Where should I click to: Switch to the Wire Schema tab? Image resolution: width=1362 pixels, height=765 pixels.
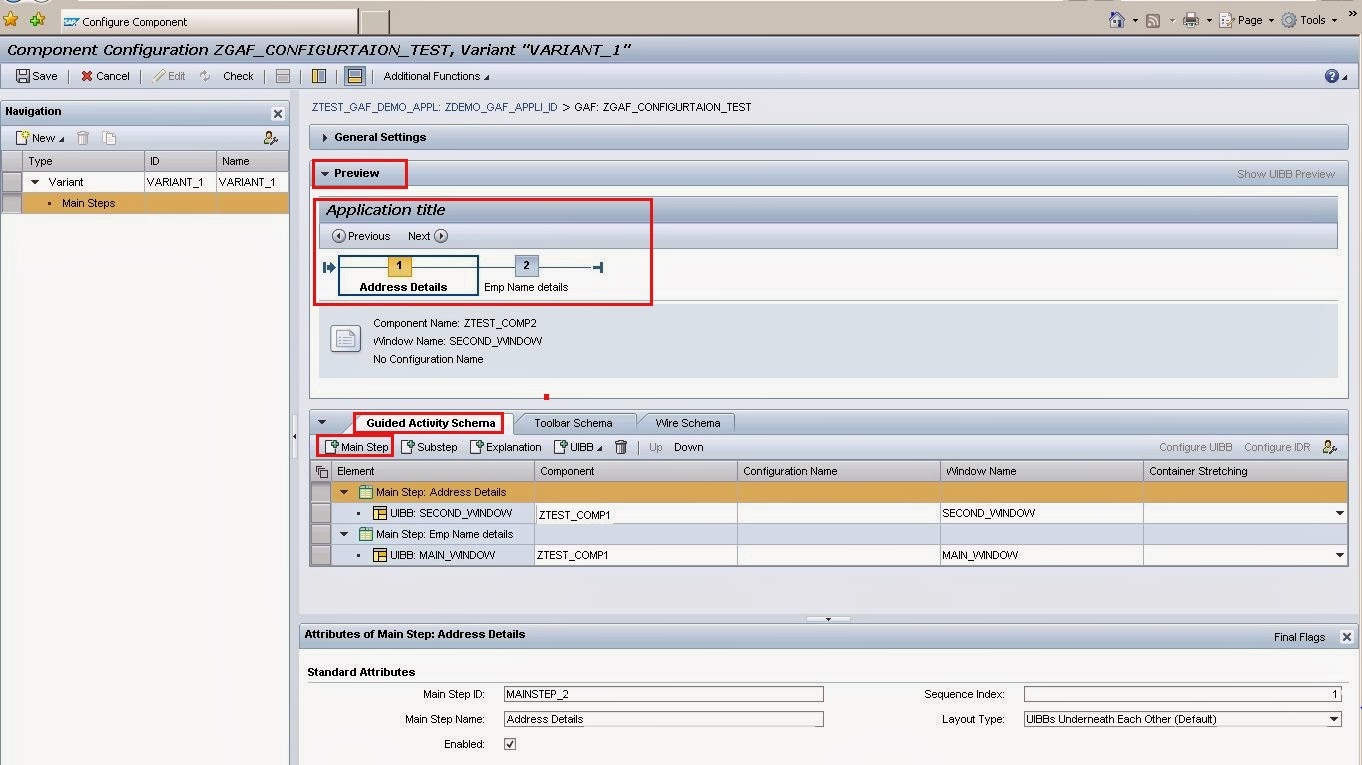(687, 423)
